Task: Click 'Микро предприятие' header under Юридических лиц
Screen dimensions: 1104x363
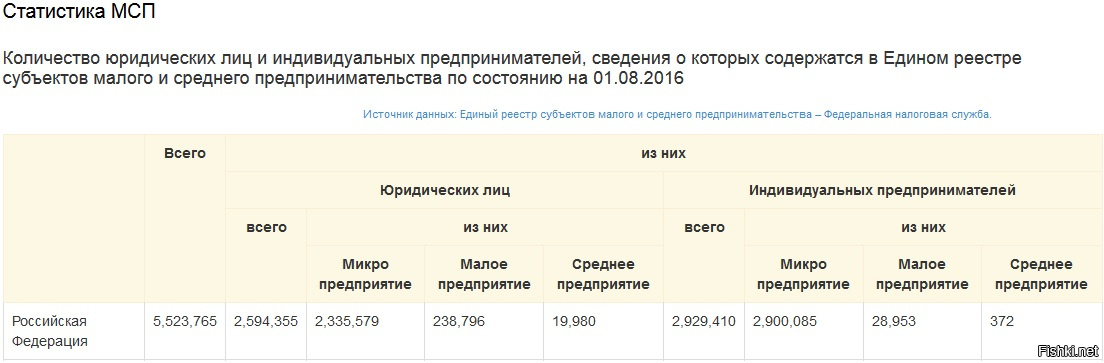Action: click(x=365, y=275)
